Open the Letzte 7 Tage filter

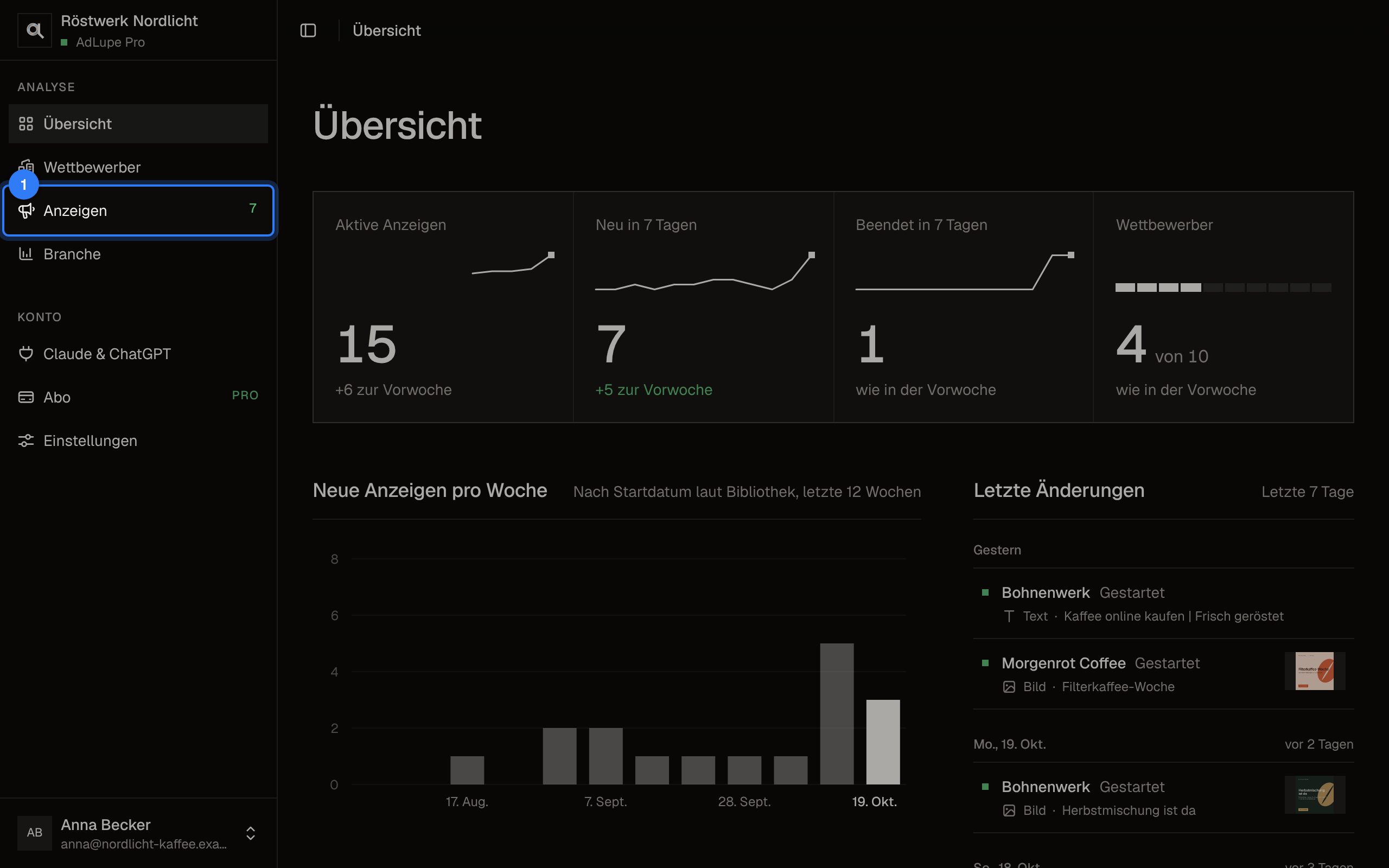tap(1307, 492)
